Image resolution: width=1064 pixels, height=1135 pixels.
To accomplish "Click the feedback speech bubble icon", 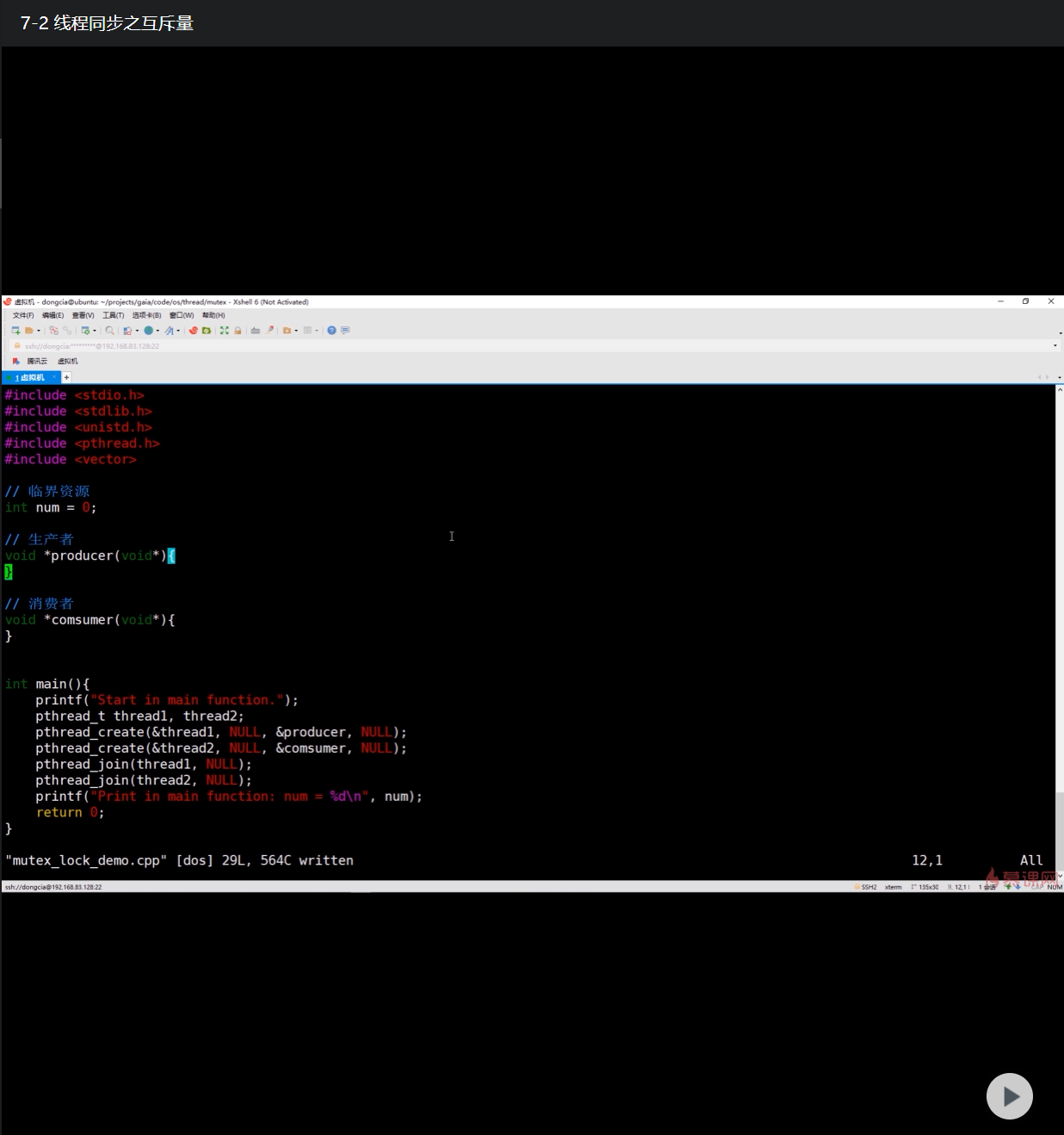I will (x=345, y=331).
